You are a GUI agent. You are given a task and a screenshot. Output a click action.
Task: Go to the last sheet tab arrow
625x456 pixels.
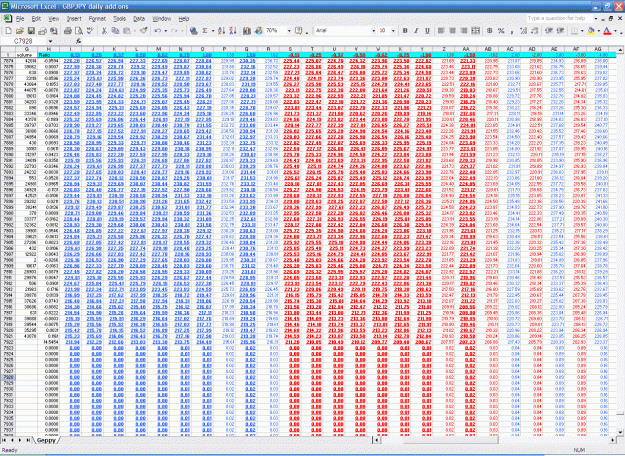click(x=28, y=440)
